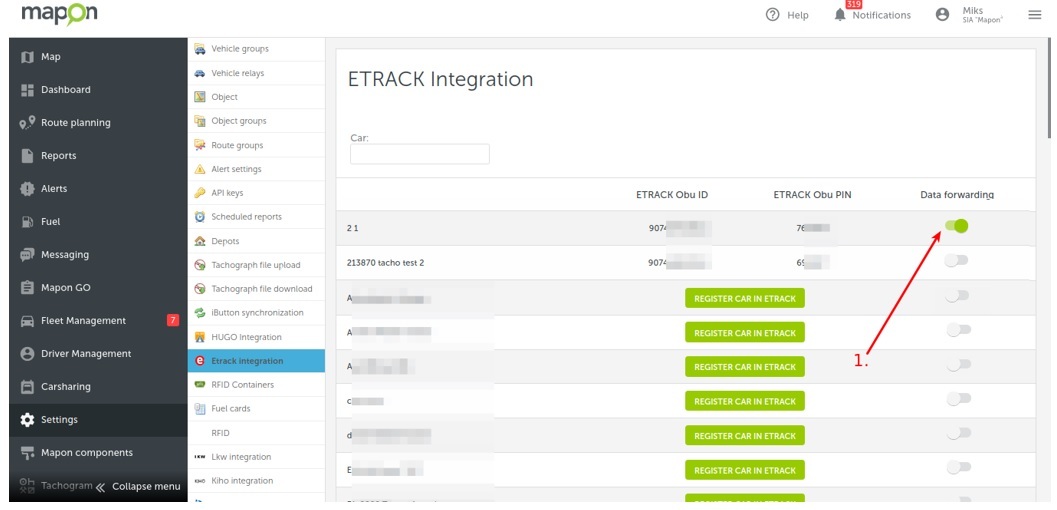Screen dimensions: 1057x510
Task: Click the Mapon logo
Action: pyautogui.click(x=59, y=15)
